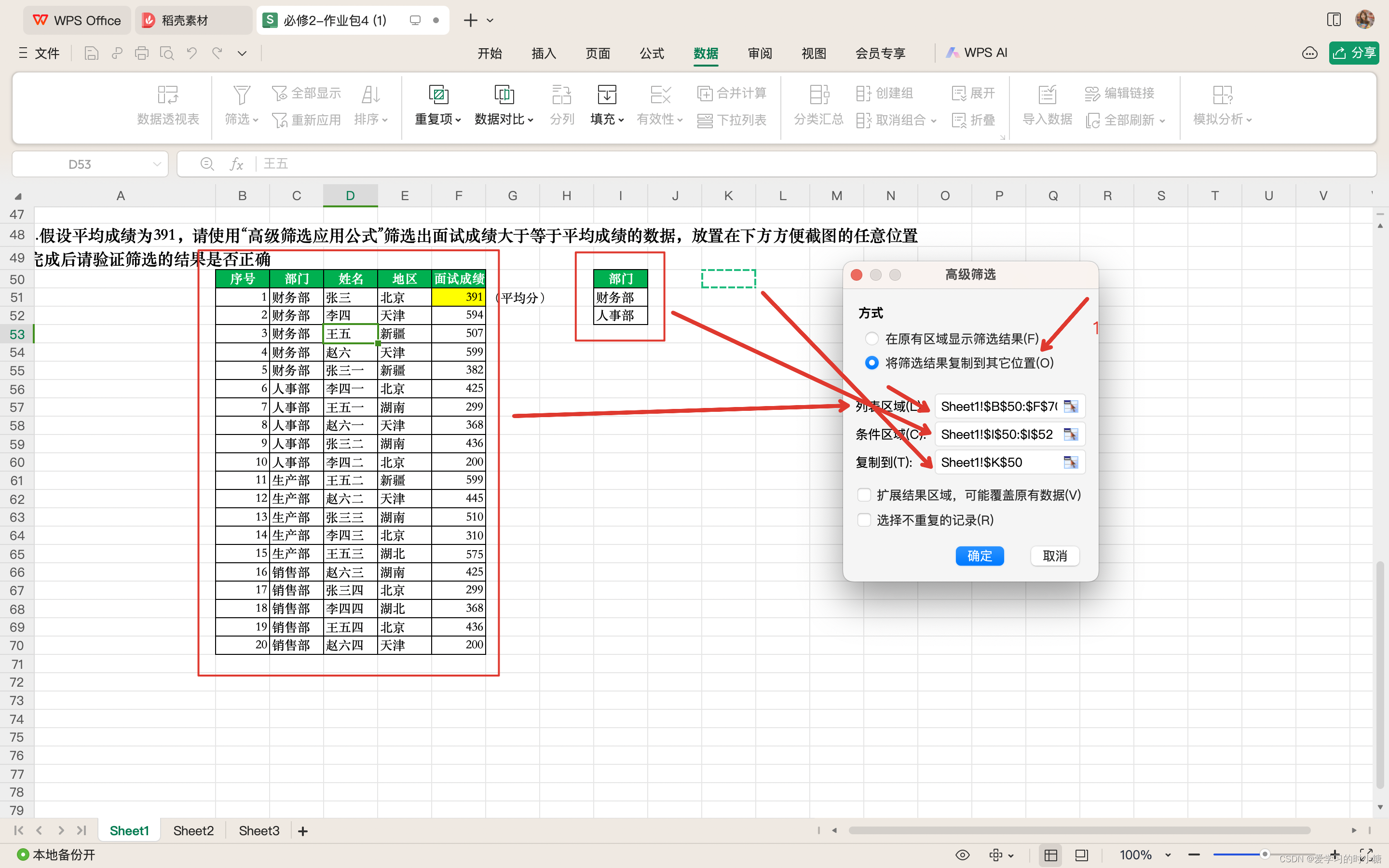Click the Fill (填充) ribbon icon
The image size is (1389, 868).
tap(606, 95)
